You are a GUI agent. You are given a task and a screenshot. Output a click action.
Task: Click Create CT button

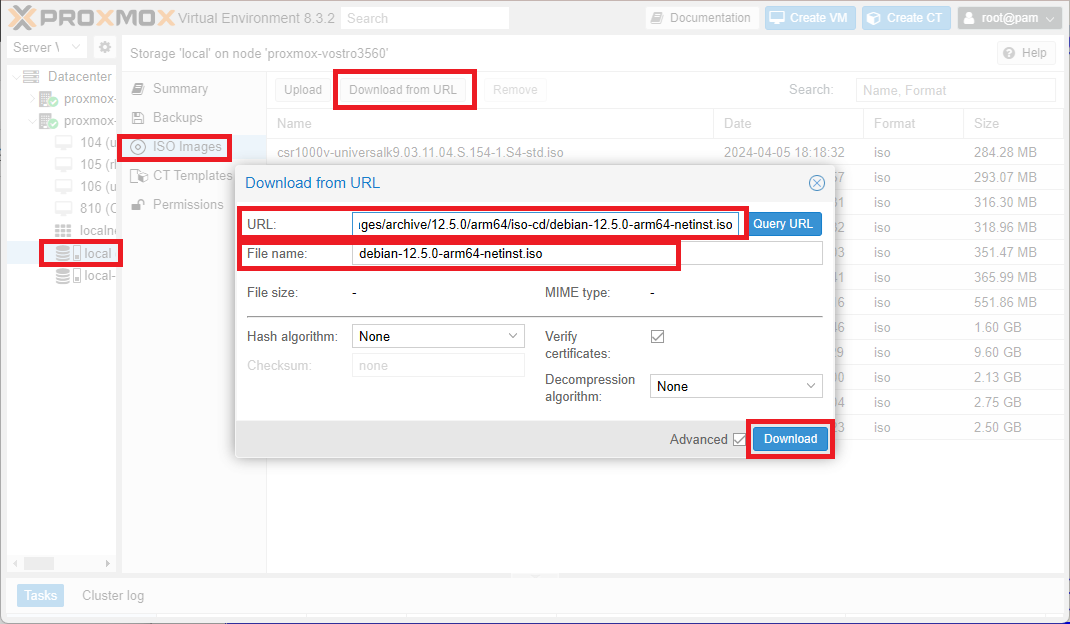click(x=906, y=18)
